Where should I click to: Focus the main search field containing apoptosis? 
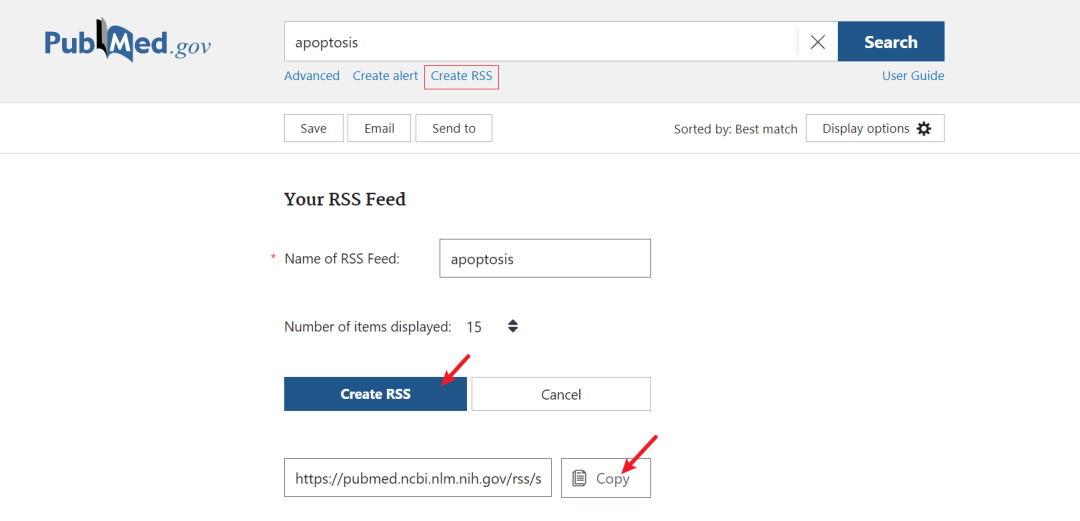[x=540, y=42]
